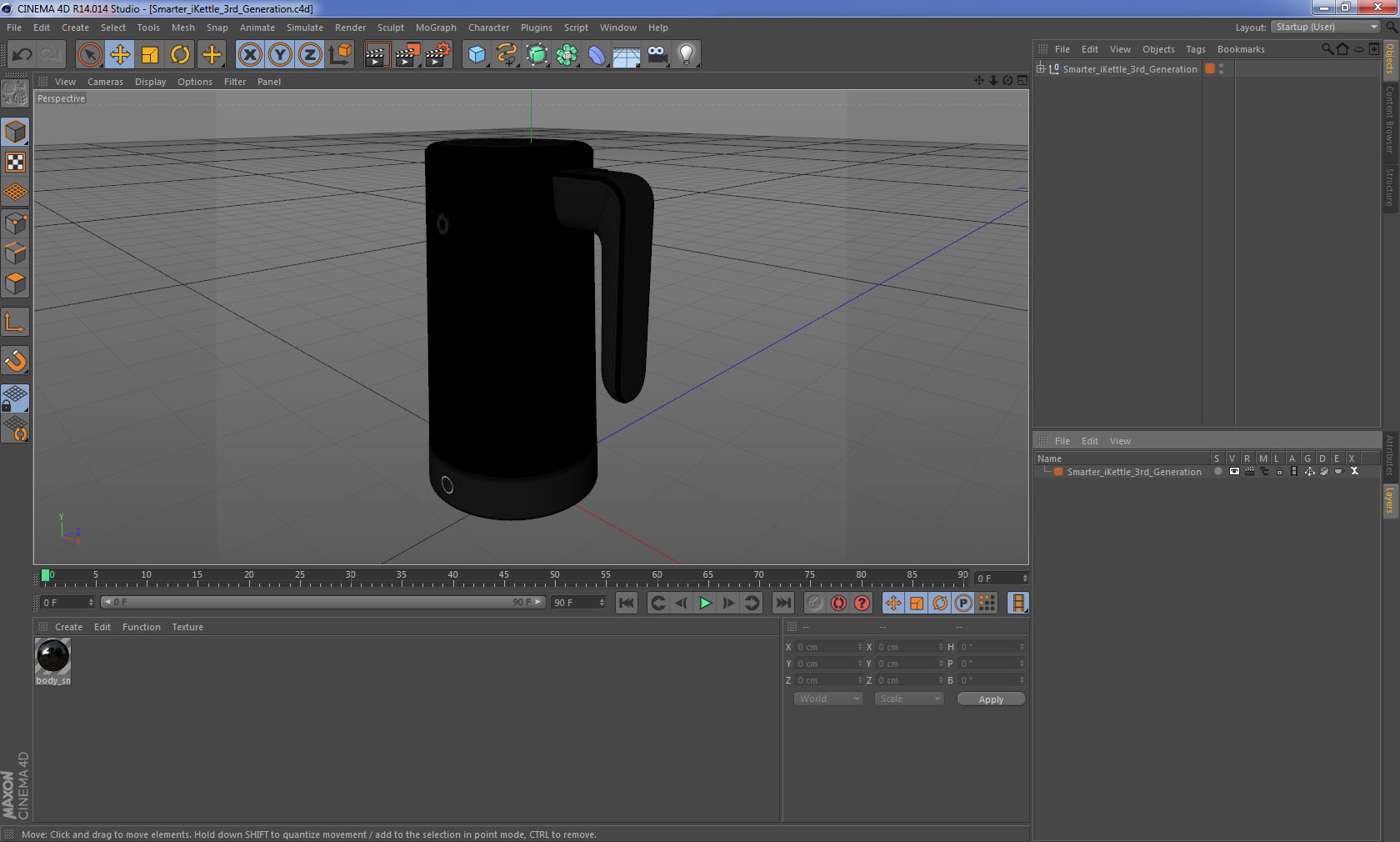
Task: Activate the Rotate tool in top toolbar
Action: [180, 55]
